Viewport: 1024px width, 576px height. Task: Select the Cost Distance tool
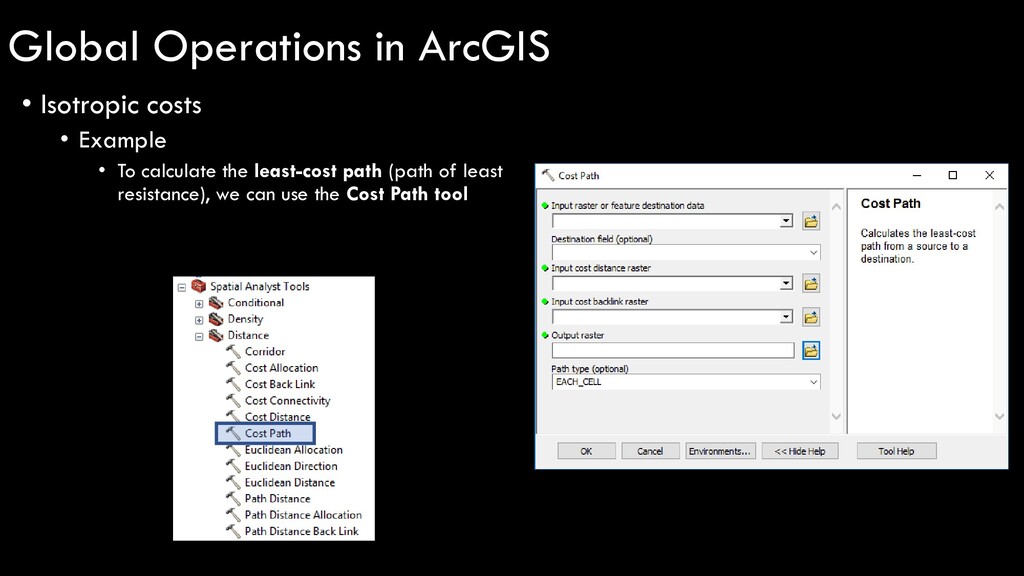[x=278, y=417]
